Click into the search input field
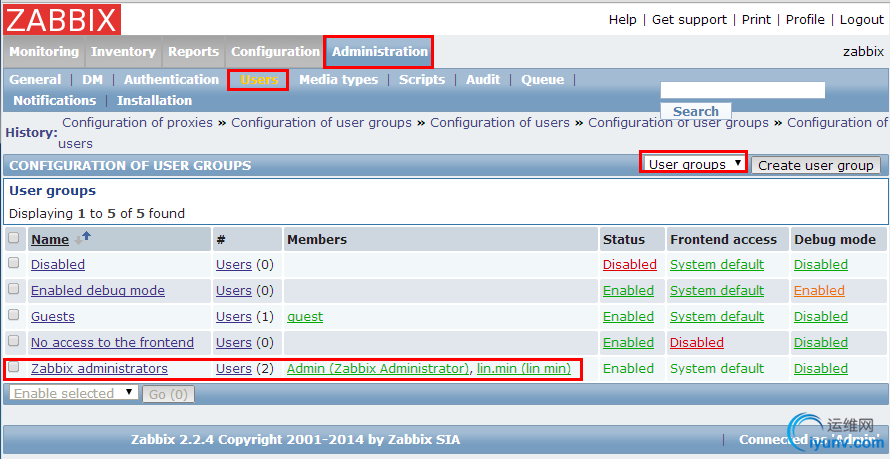The height and width of the screenshot is (459, 890). [742, 90]
